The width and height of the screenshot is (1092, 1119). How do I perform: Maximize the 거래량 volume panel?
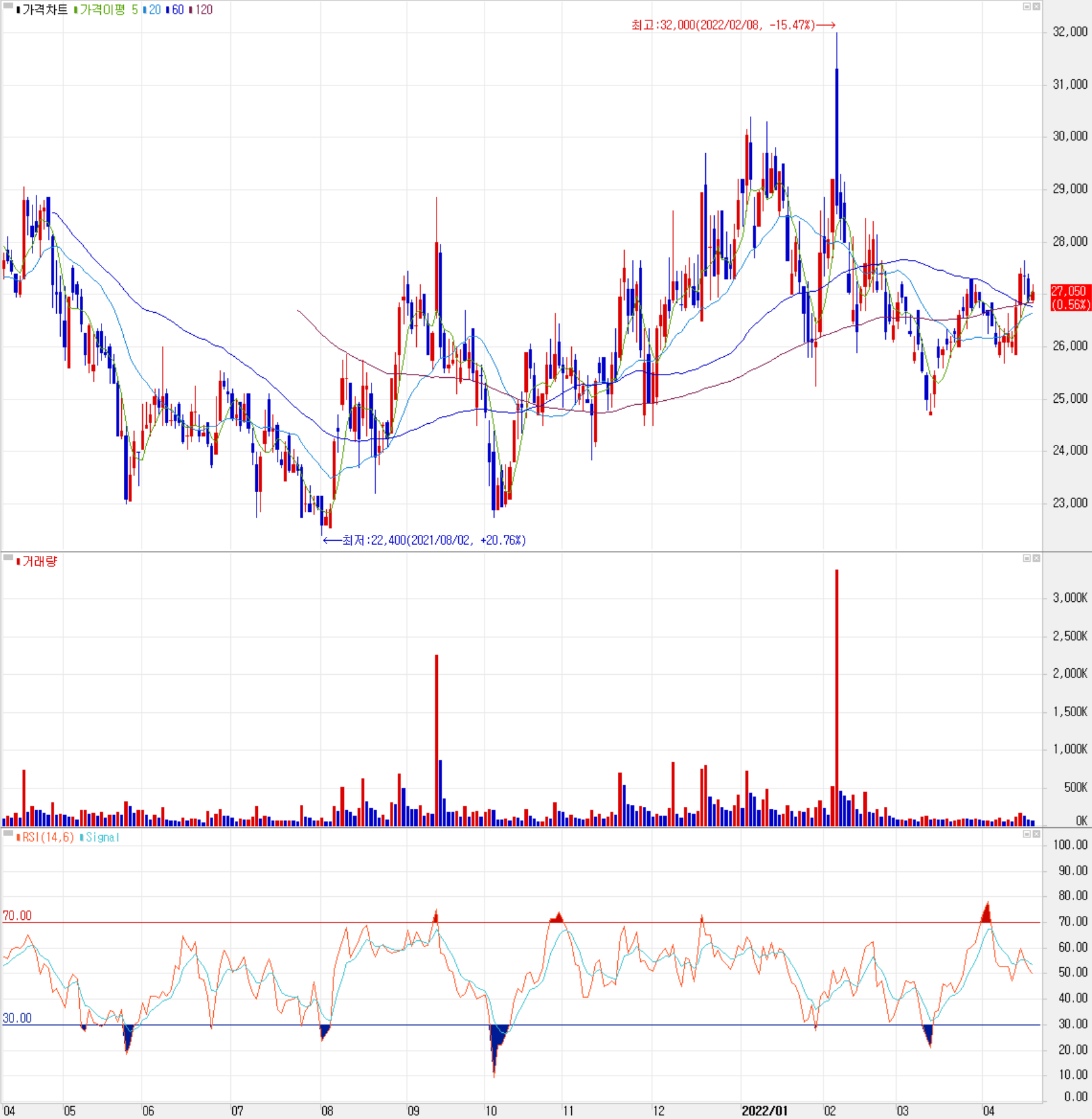pyautogui.click(x=1027, y=558)
